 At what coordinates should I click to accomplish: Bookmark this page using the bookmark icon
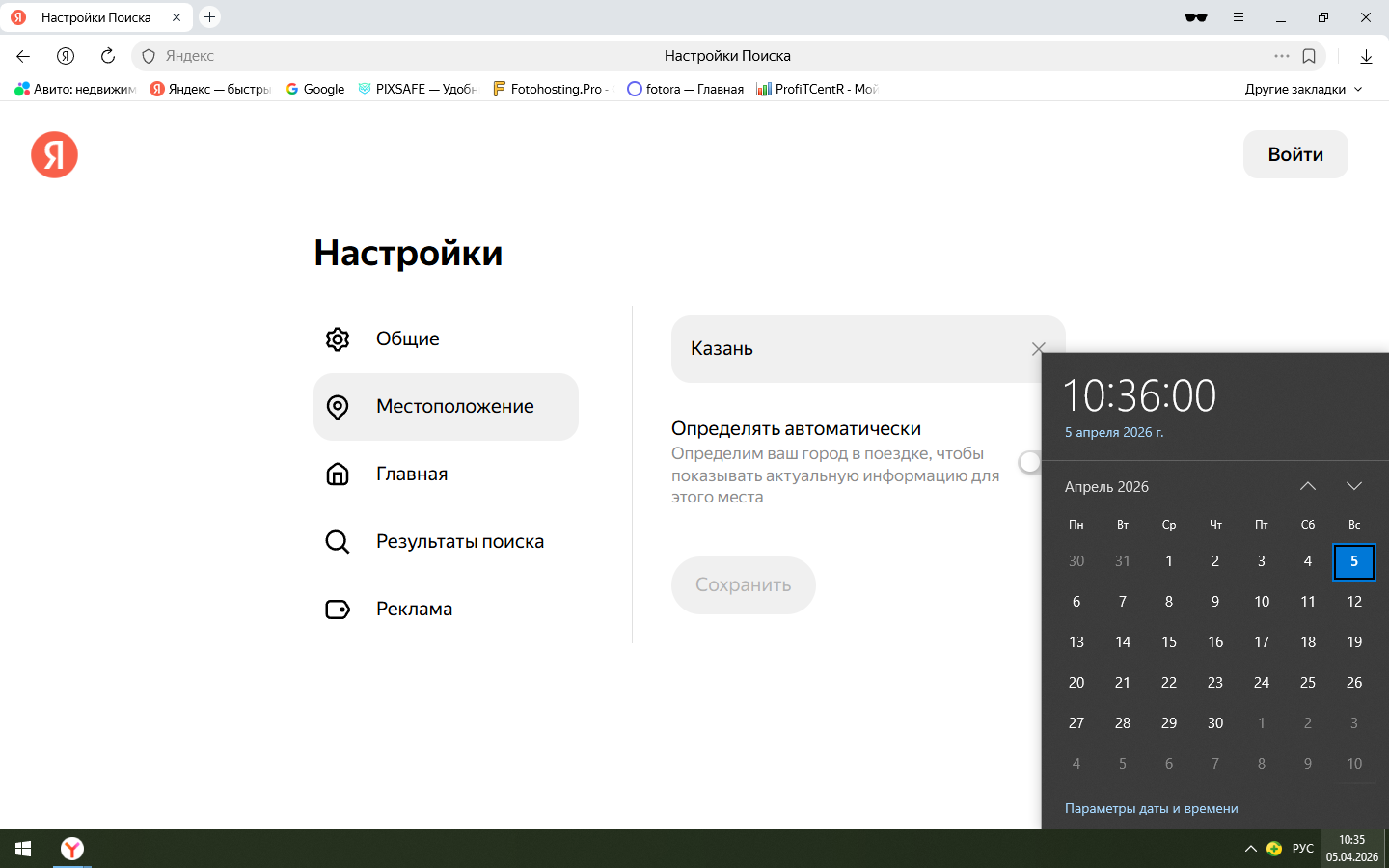pos(1309,56)
